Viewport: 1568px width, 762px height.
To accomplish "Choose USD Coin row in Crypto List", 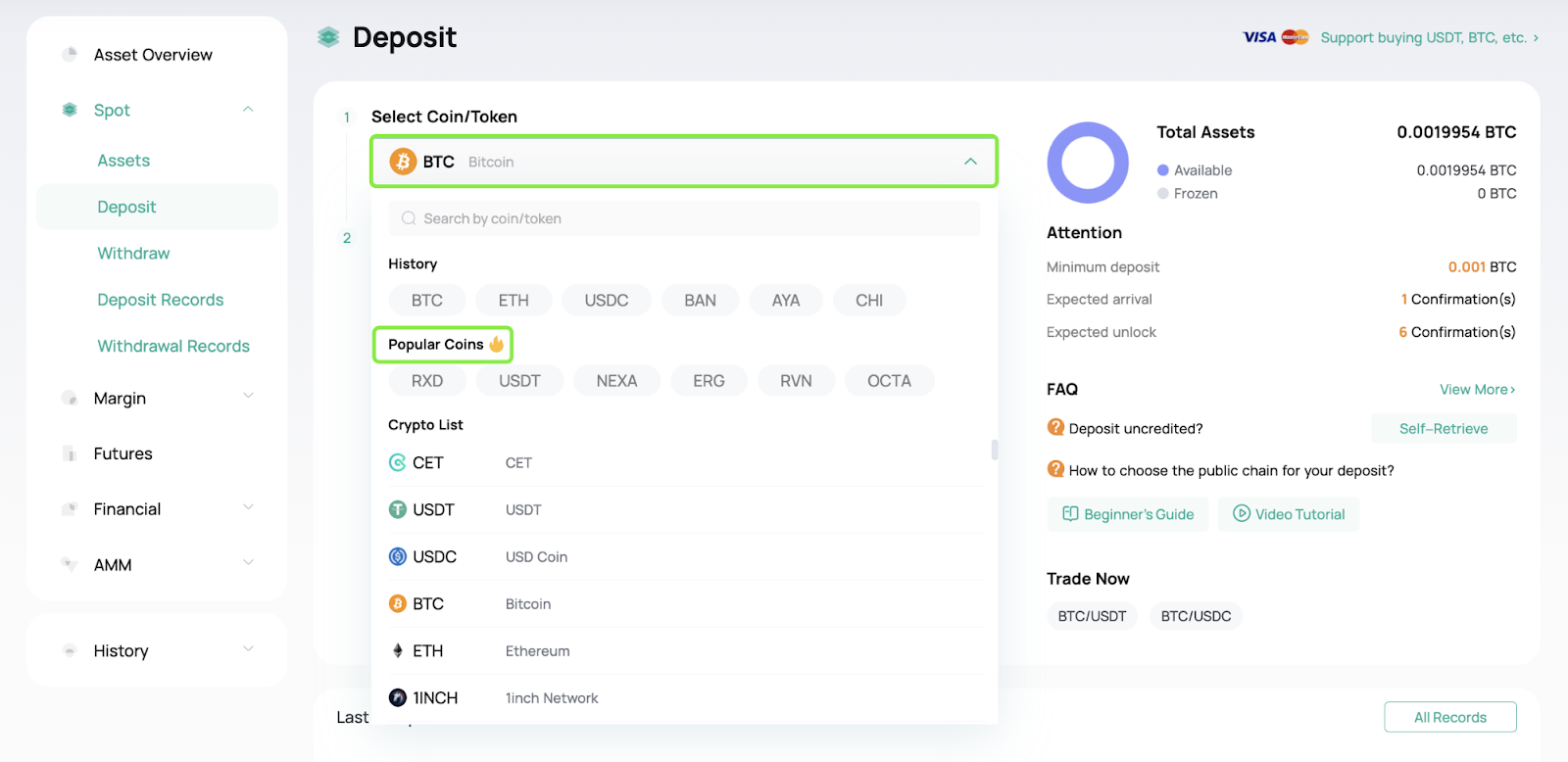I will coord(686,556).
